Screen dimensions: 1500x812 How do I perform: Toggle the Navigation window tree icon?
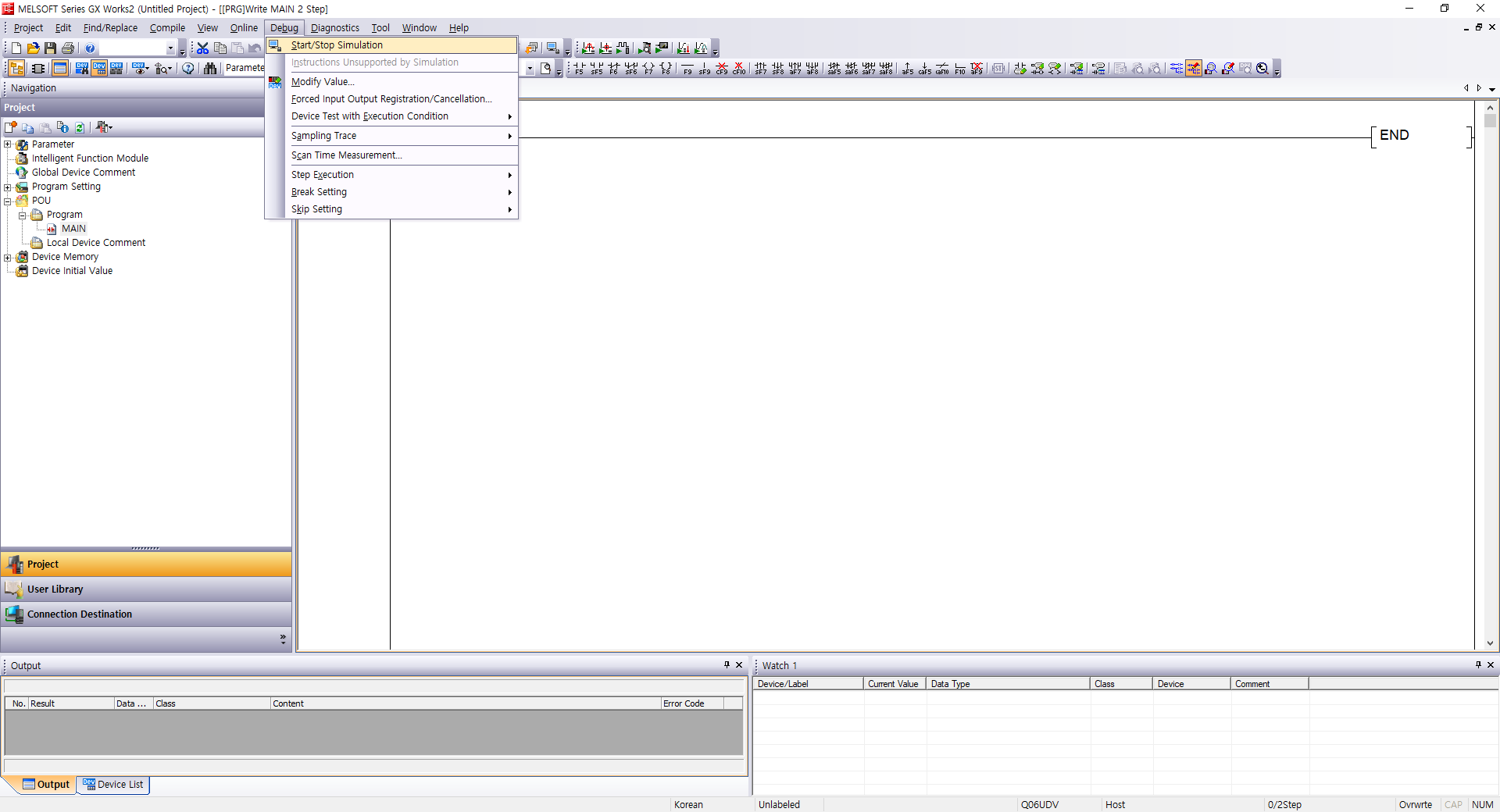16,69
